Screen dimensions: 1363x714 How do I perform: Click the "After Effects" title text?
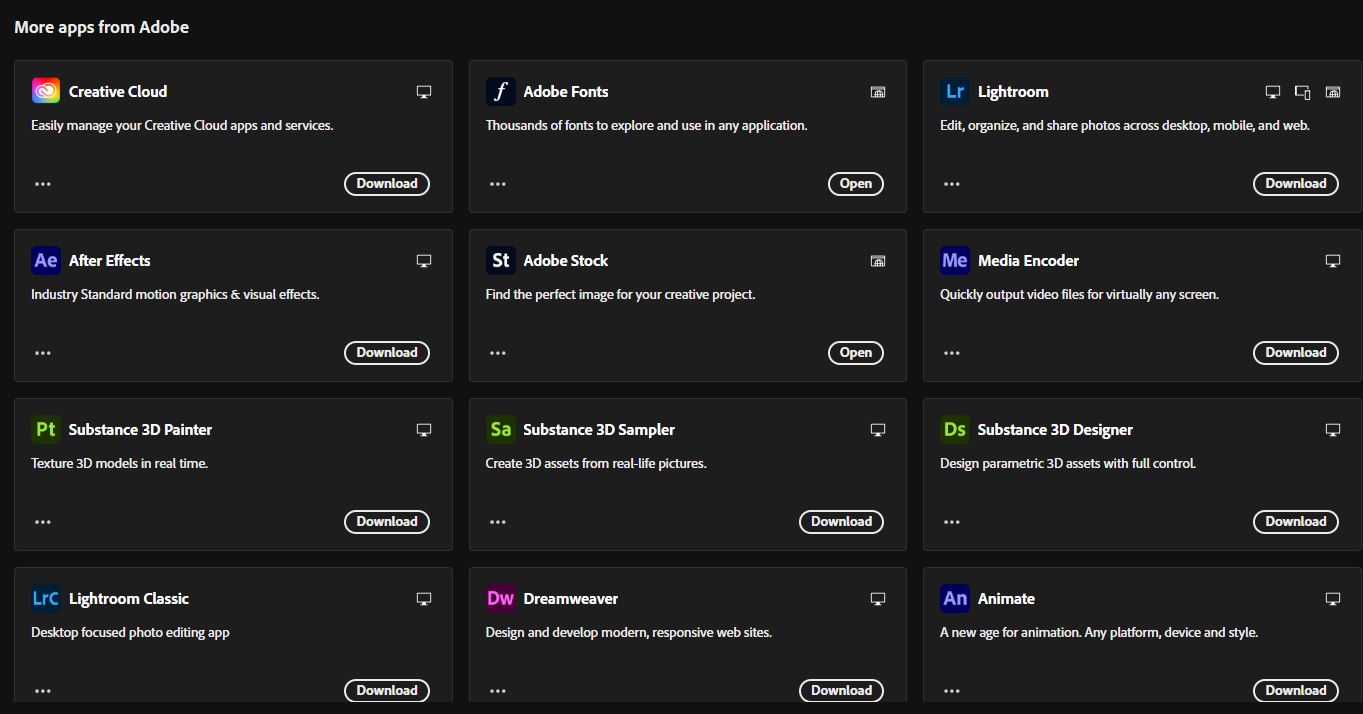[x=110, y=260]
